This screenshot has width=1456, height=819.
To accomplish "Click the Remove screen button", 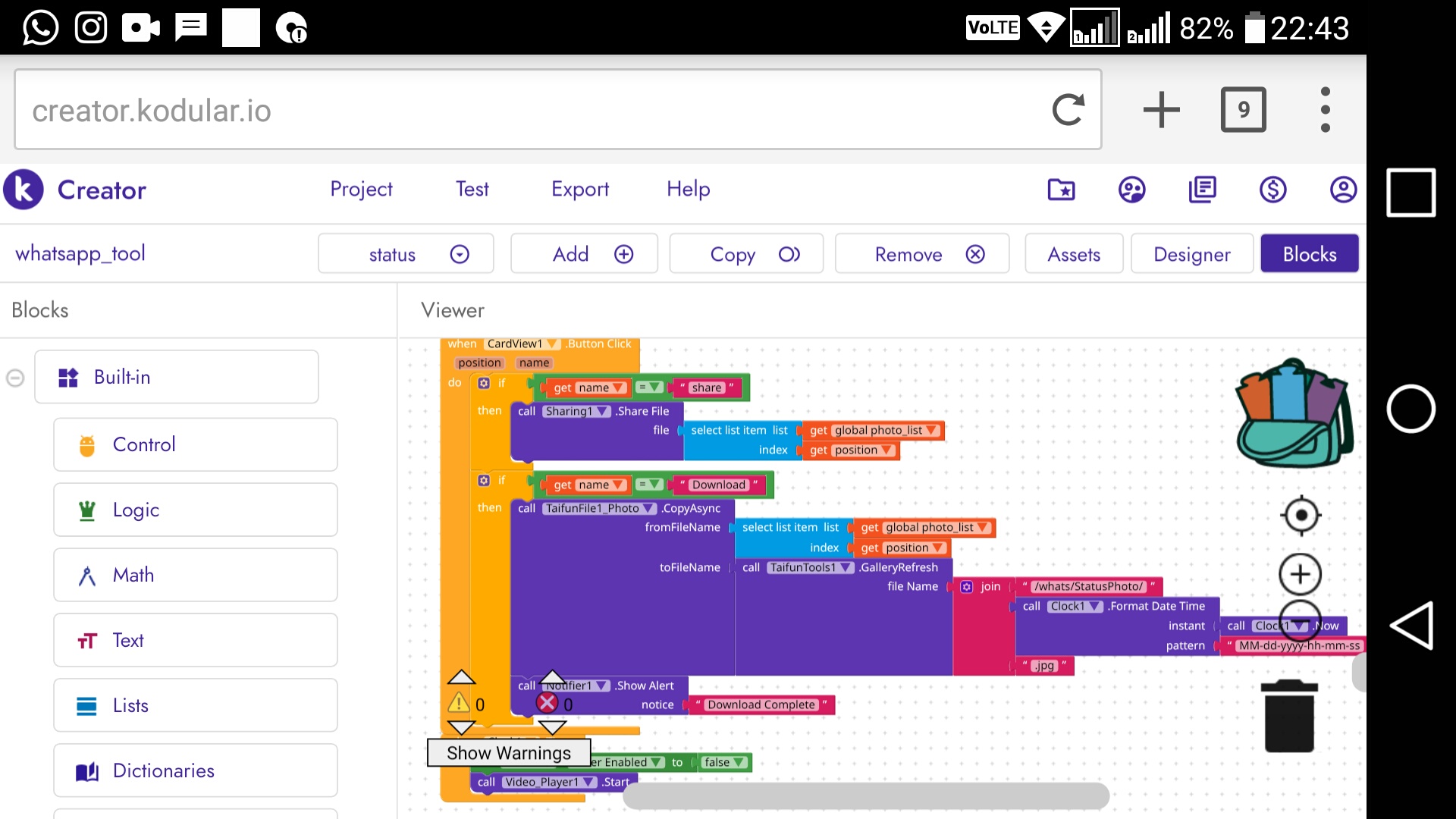I will (x=921, y=254).
